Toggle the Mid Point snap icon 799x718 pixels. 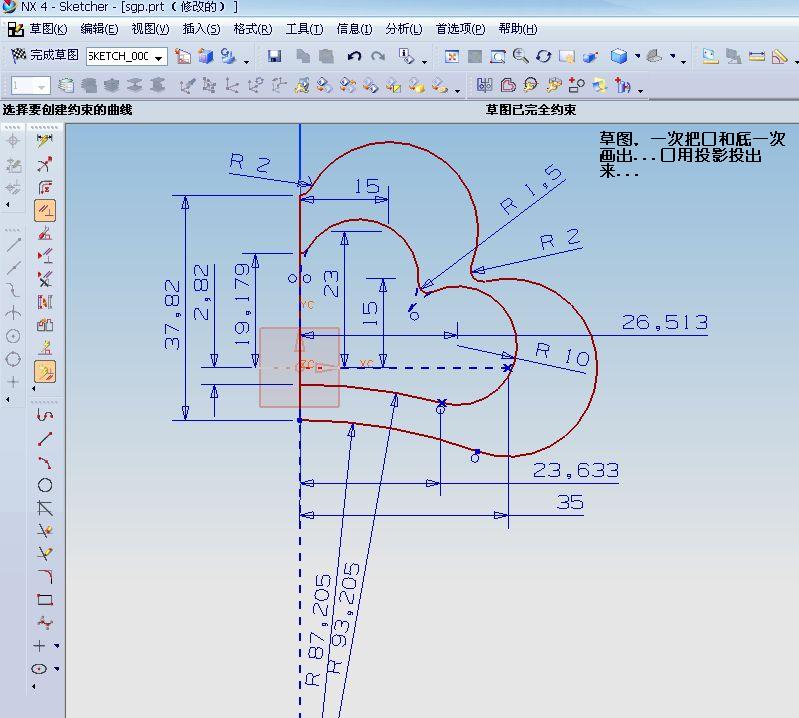14,268
